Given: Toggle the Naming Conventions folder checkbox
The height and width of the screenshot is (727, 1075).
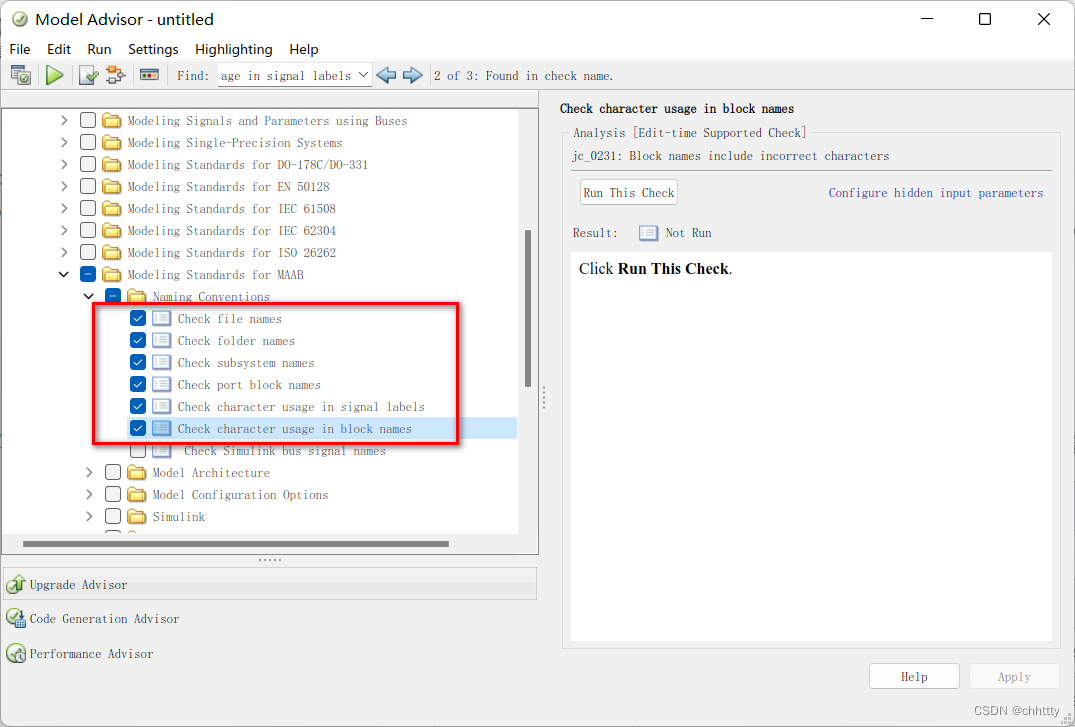Looking at the screenshot, I should [x=113, y=296].
